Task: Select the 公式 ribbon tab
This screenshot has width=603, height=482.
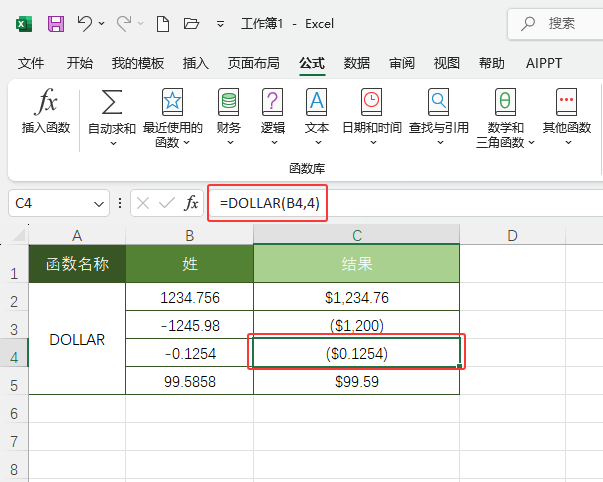Action: point(312,63)
